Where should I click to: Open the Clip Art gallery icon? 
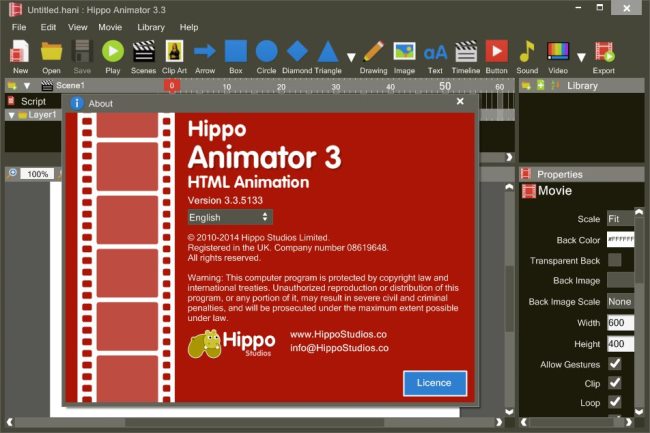tap(174, 57)
